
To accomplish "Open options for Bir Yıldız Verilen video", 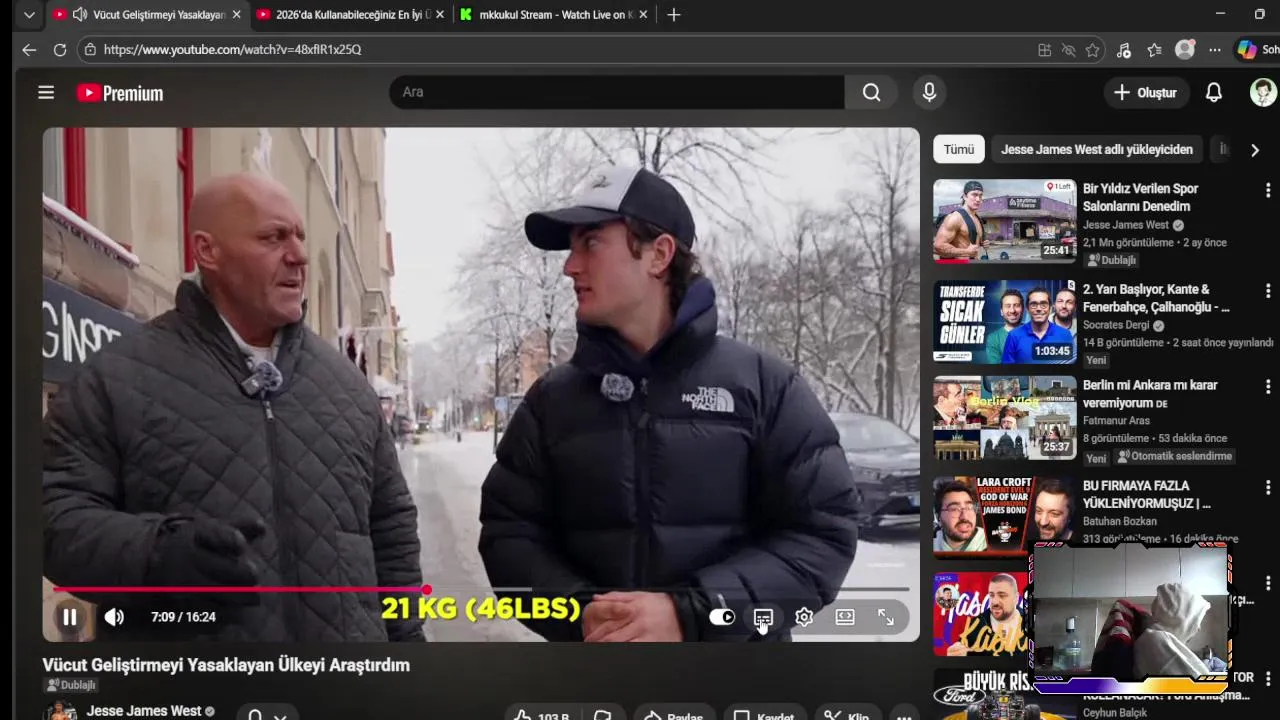I will pos(1268,190).
